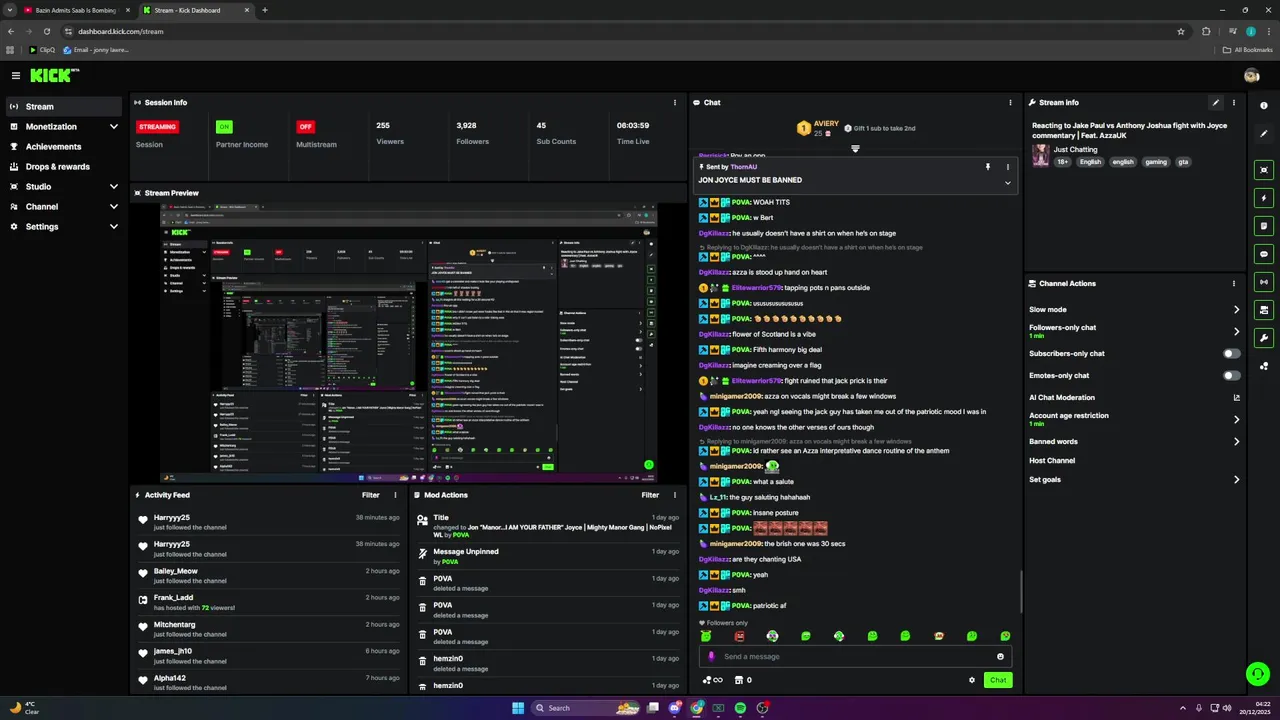Expand the Channel sidebar section

click(114, 207)
